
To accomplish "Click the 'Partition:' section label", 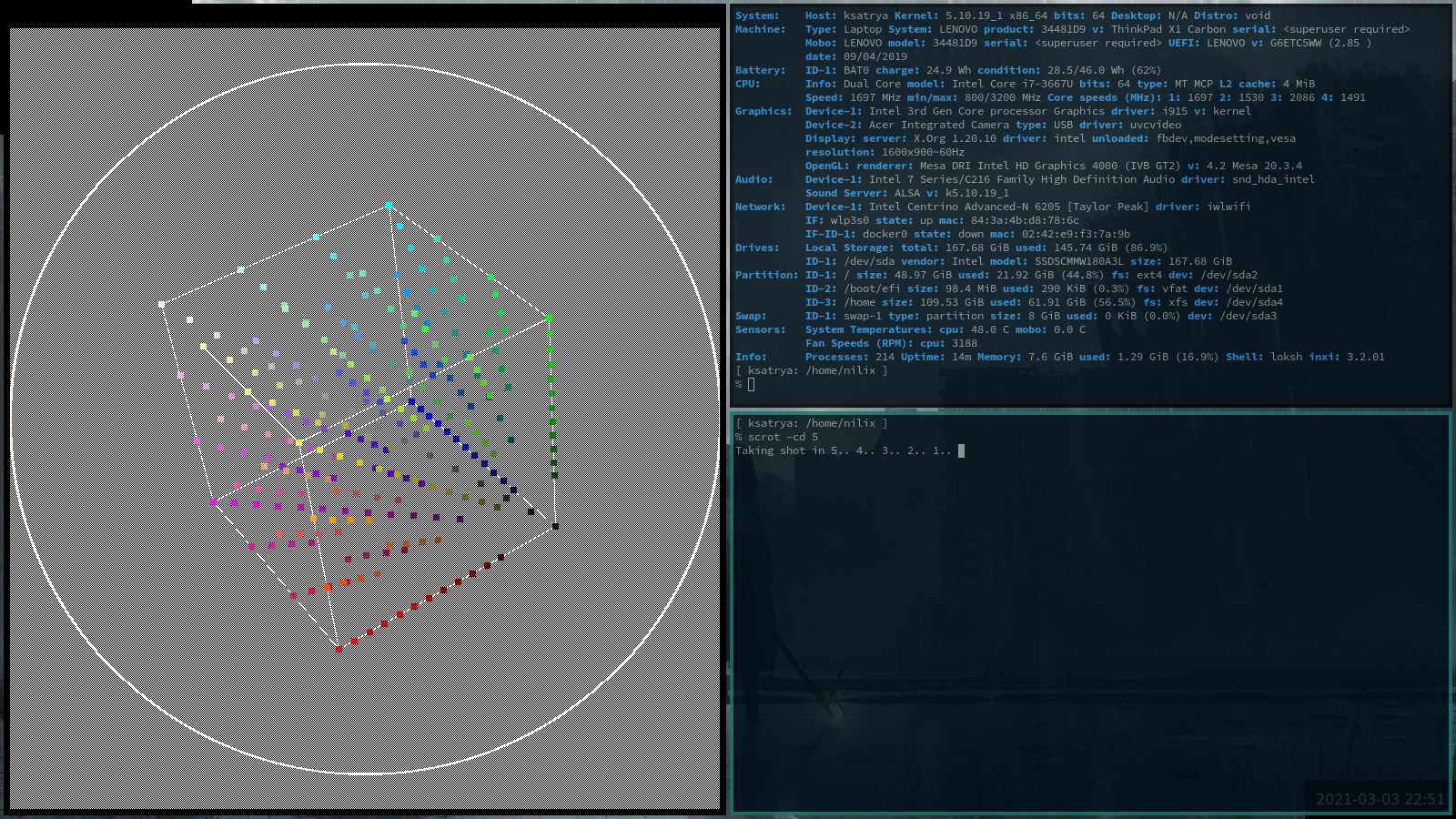I will tap(766, 275).
